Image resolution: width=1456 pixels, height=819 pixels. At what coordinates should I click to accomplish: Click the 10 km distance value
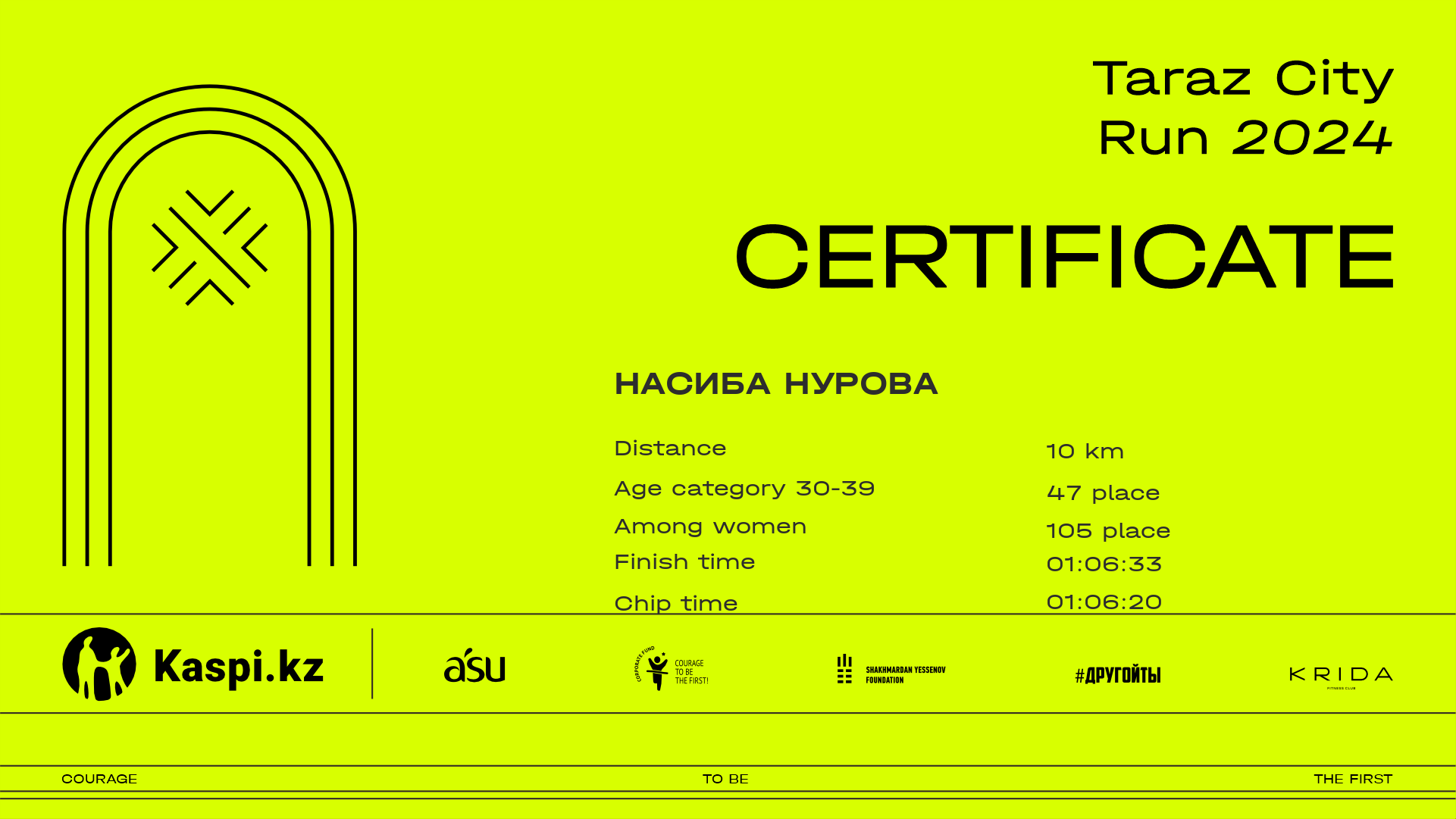(1085, 452)
